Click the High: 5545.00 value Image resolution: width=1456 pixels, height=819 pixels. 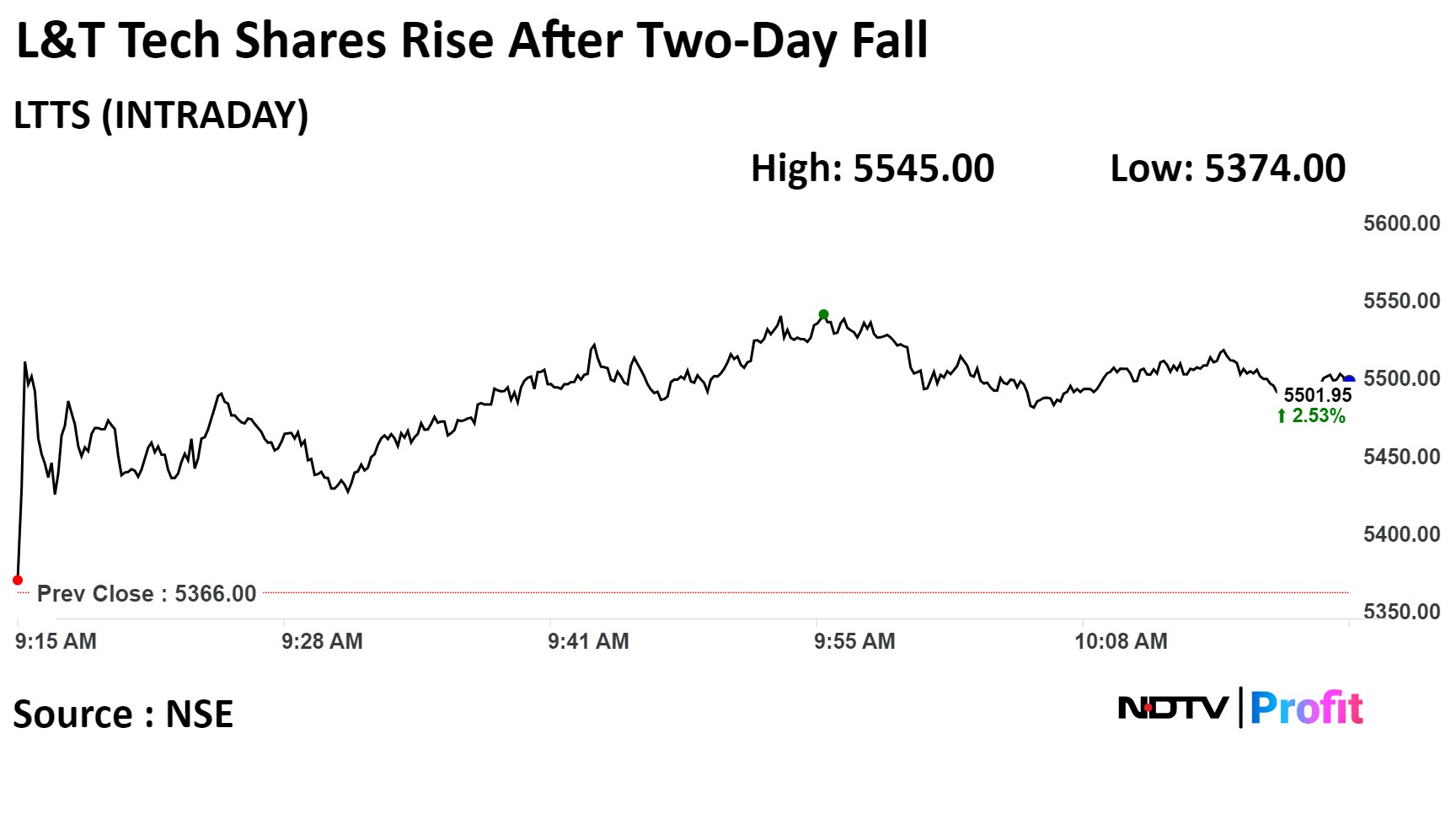coord(872,169)
